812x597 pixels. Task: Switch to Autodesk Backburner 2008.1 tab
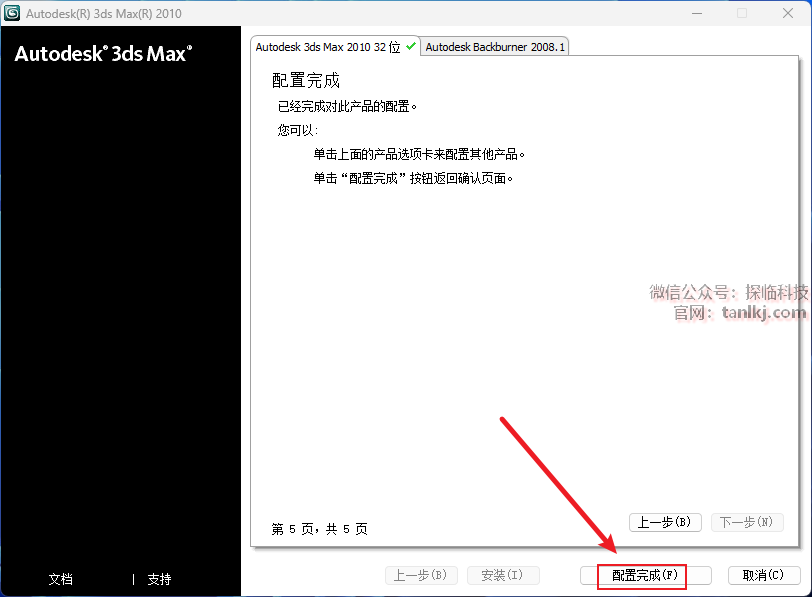[495, 47]
